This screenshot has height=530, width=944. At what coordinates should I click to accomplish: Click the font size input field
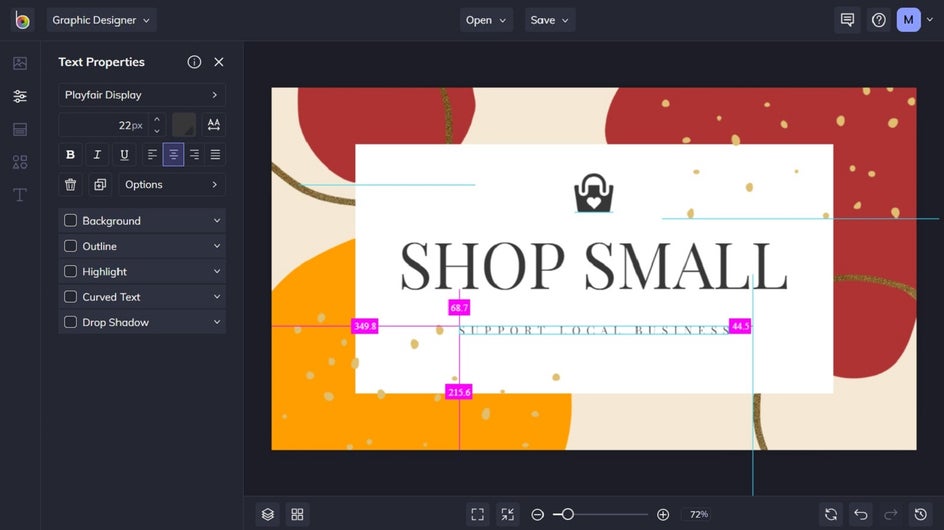point(104,125)
